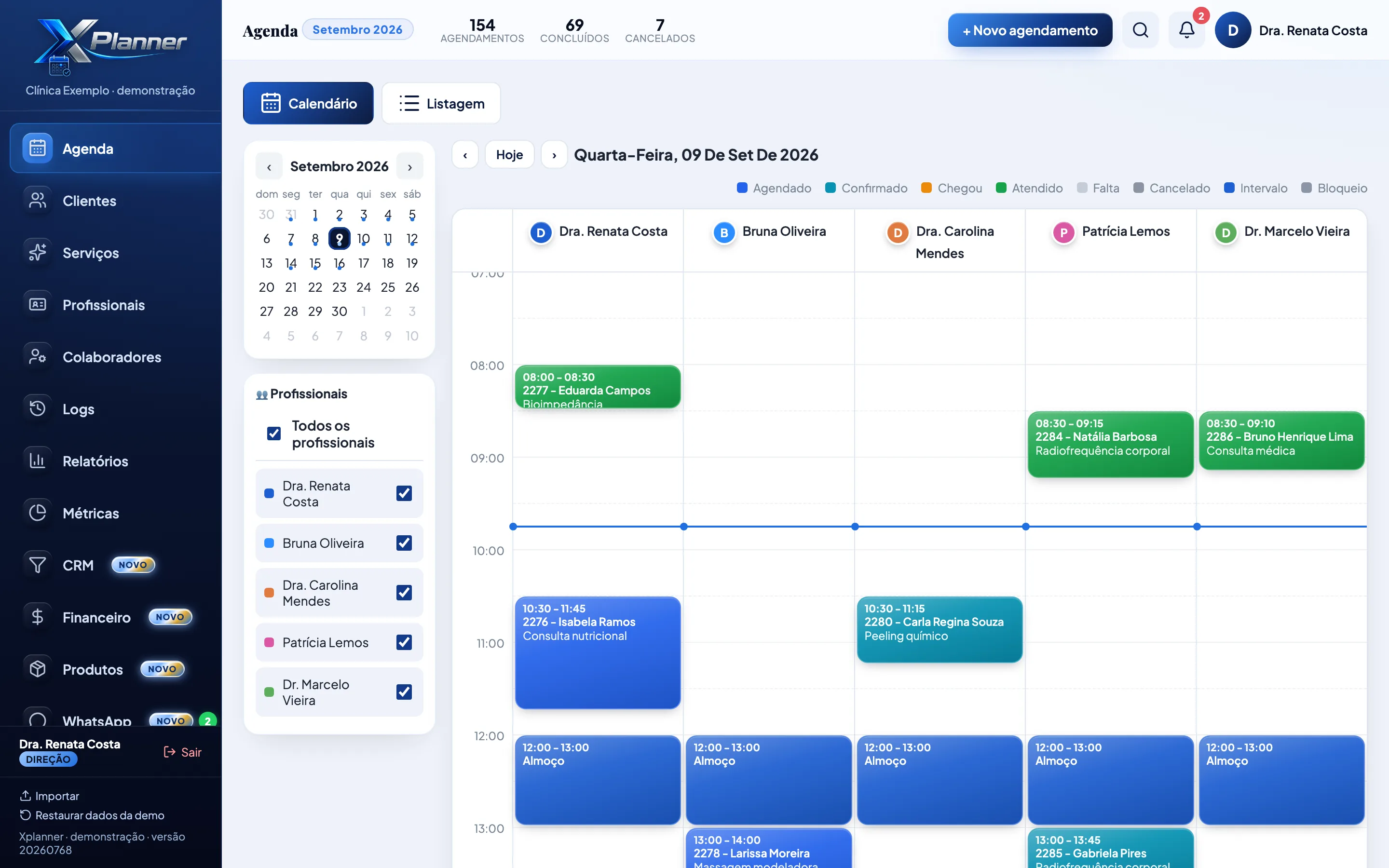The width and height of the screenshot is (1389, 868).
Task: Click the Chegou orange legend swatch
Action: pos(926,188)
